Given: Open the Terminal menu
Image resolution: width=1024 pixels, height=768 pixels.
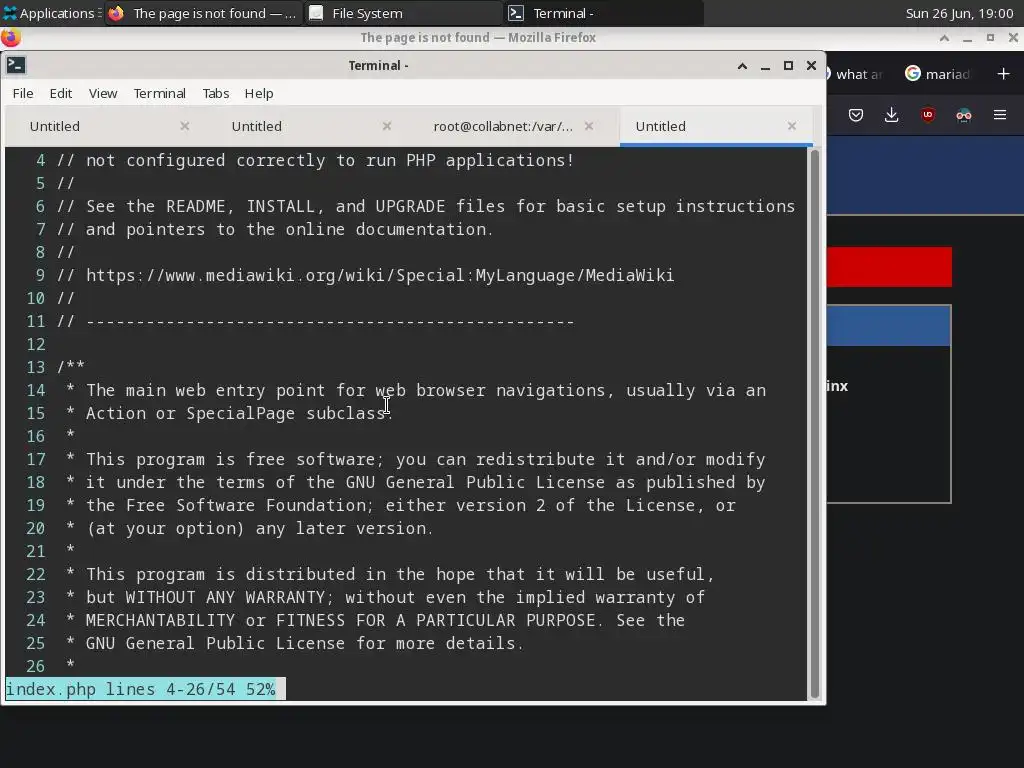Looking at the screenshot, I should click(x=159, y=93).
